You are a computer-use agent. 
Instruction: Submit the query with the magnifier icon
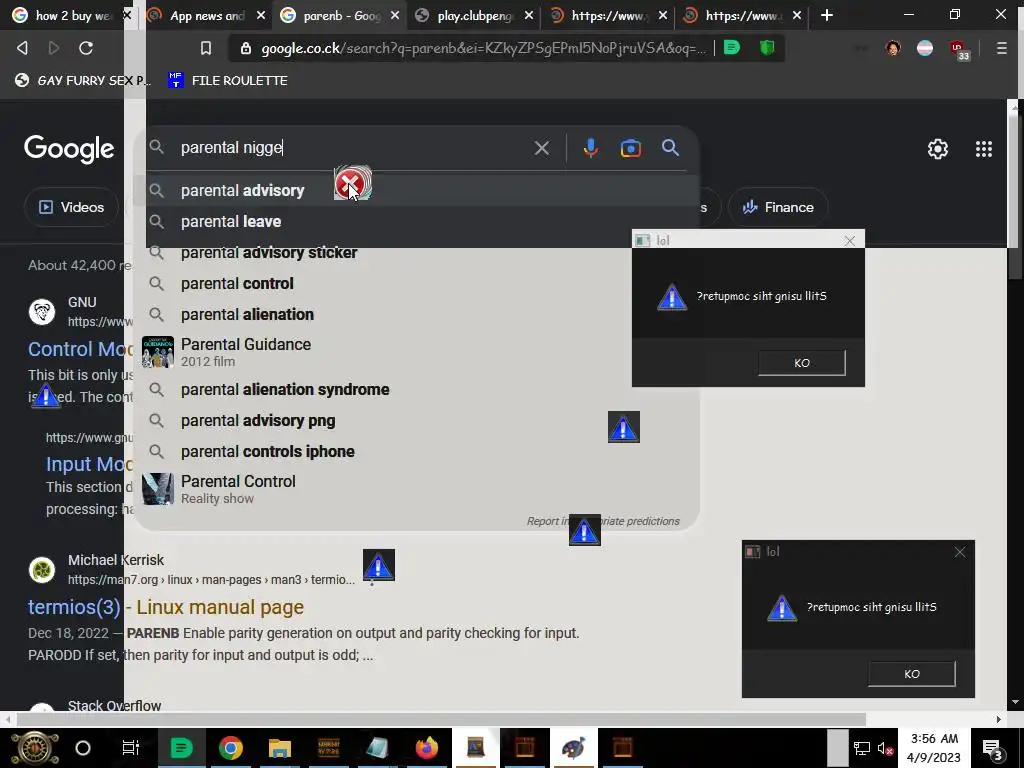[670, 148]
